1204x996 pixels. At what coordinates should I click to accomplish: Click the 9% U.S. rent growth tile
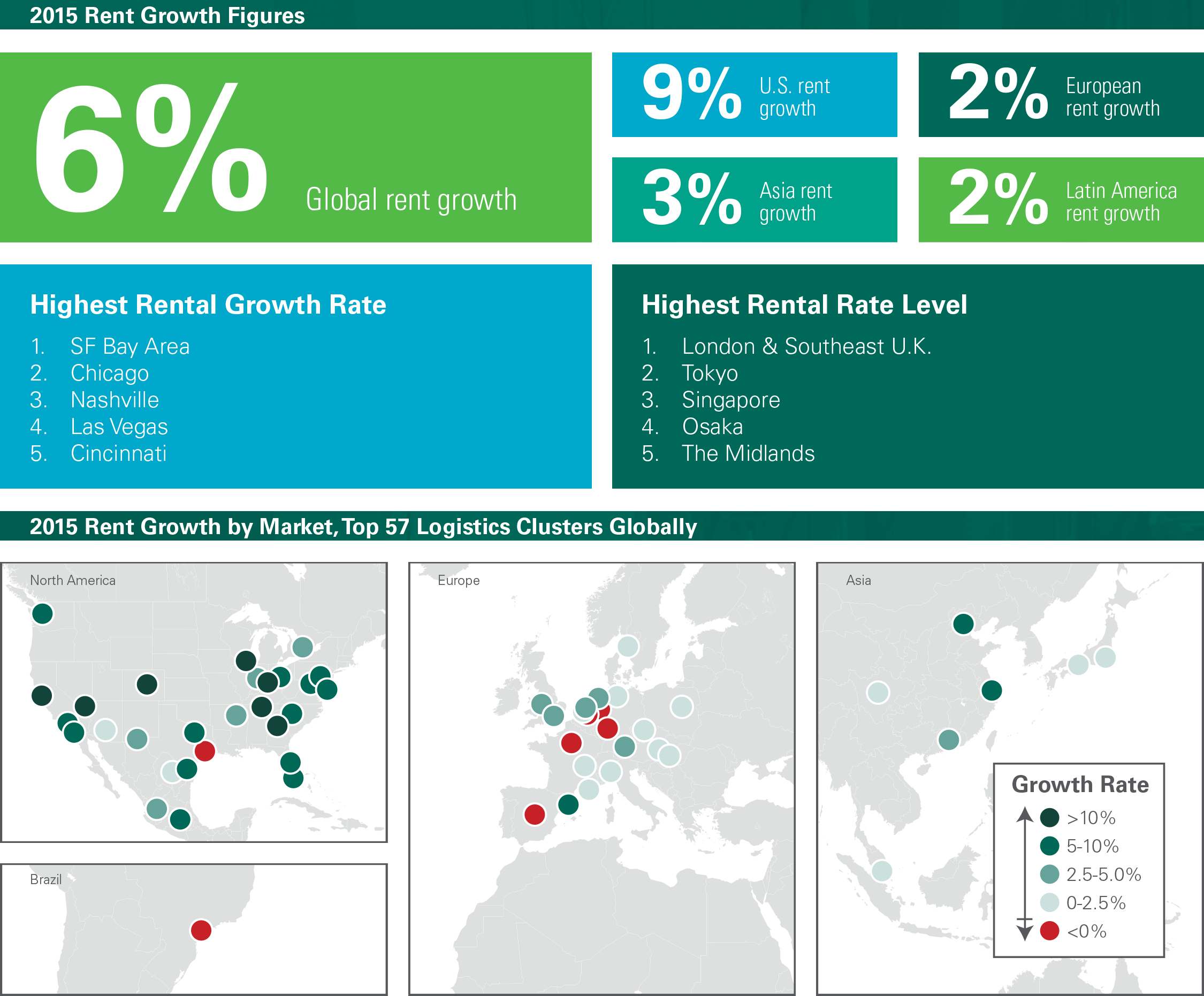754,95
